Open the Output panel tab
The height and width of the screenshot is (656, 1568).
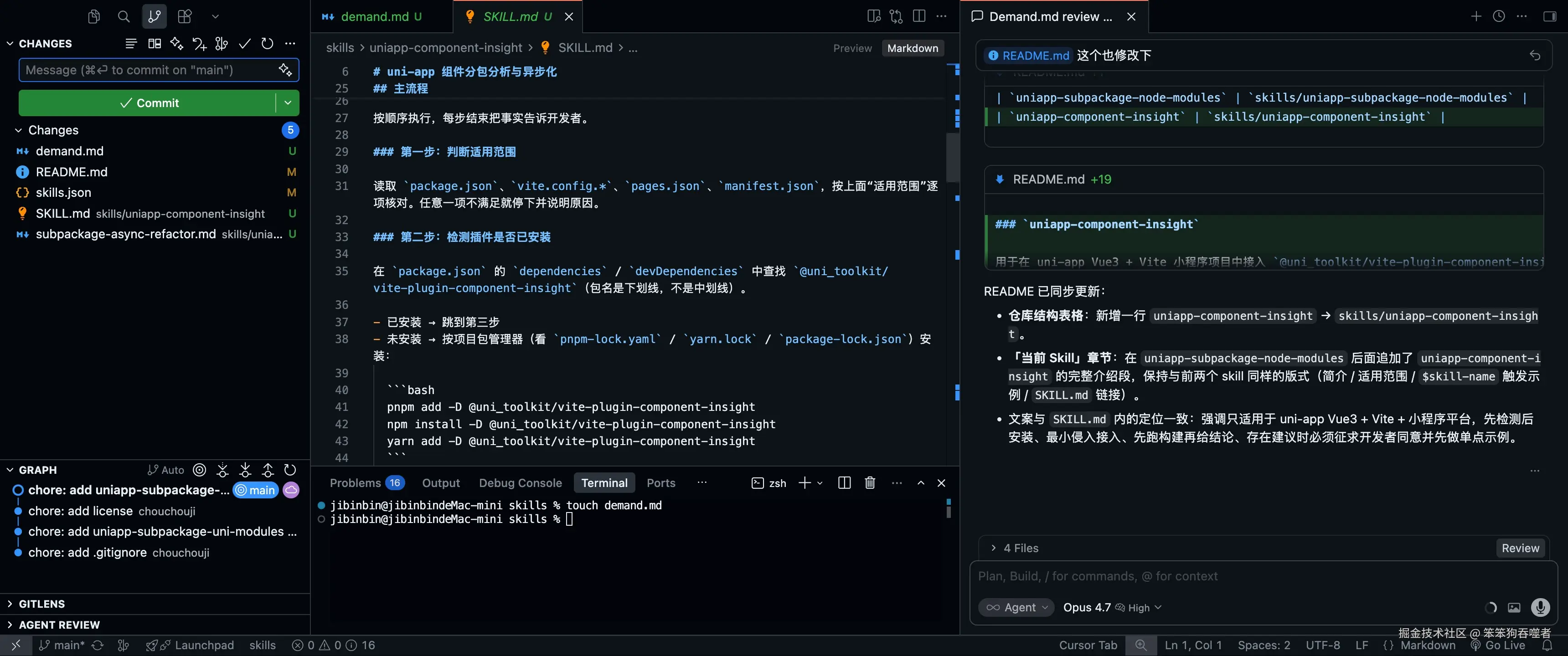441,482
